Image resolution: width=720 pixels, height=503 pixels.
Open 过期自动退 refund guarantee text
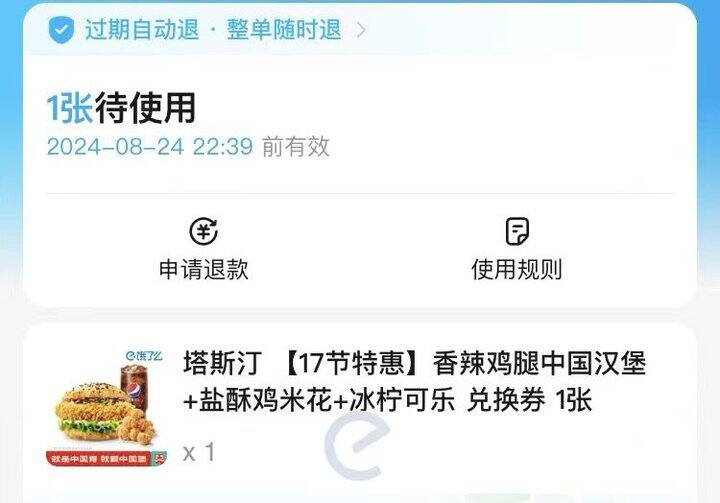pos(142,30)
